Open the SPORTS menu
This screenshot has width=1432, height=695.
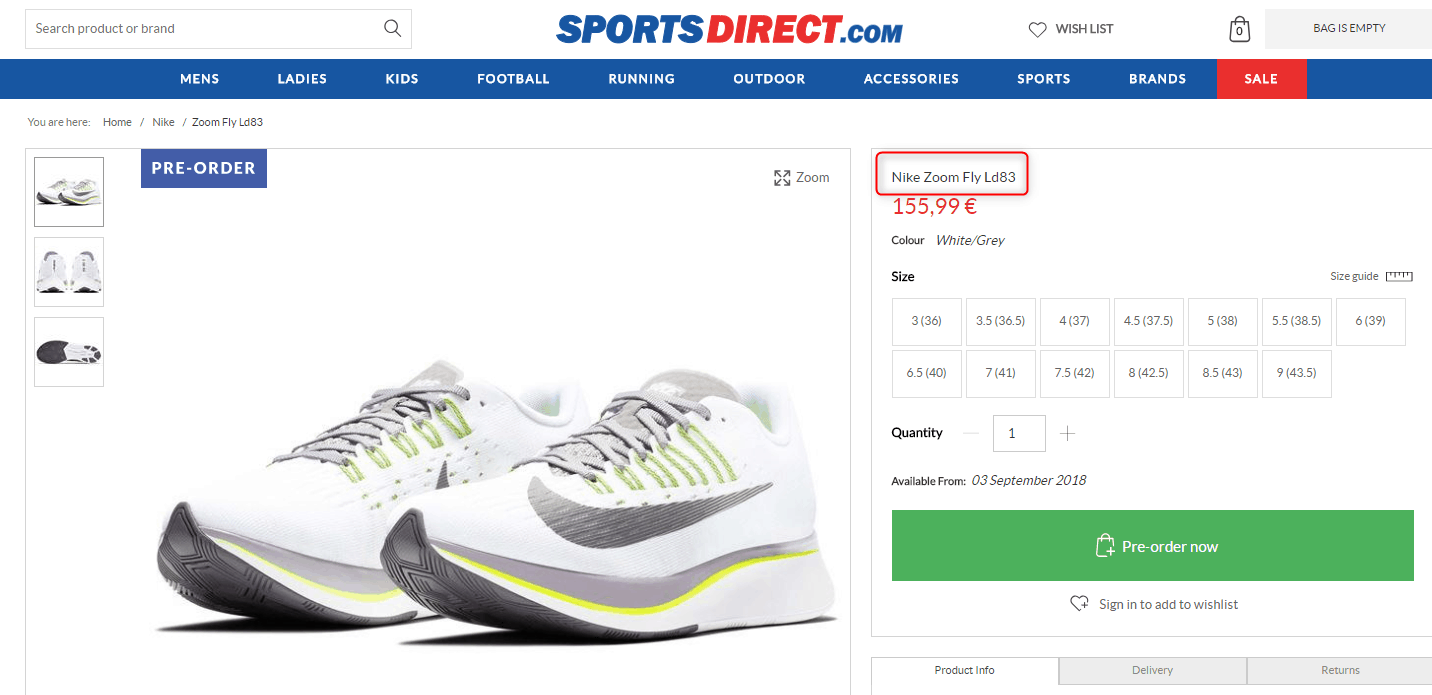(1044, 79)
